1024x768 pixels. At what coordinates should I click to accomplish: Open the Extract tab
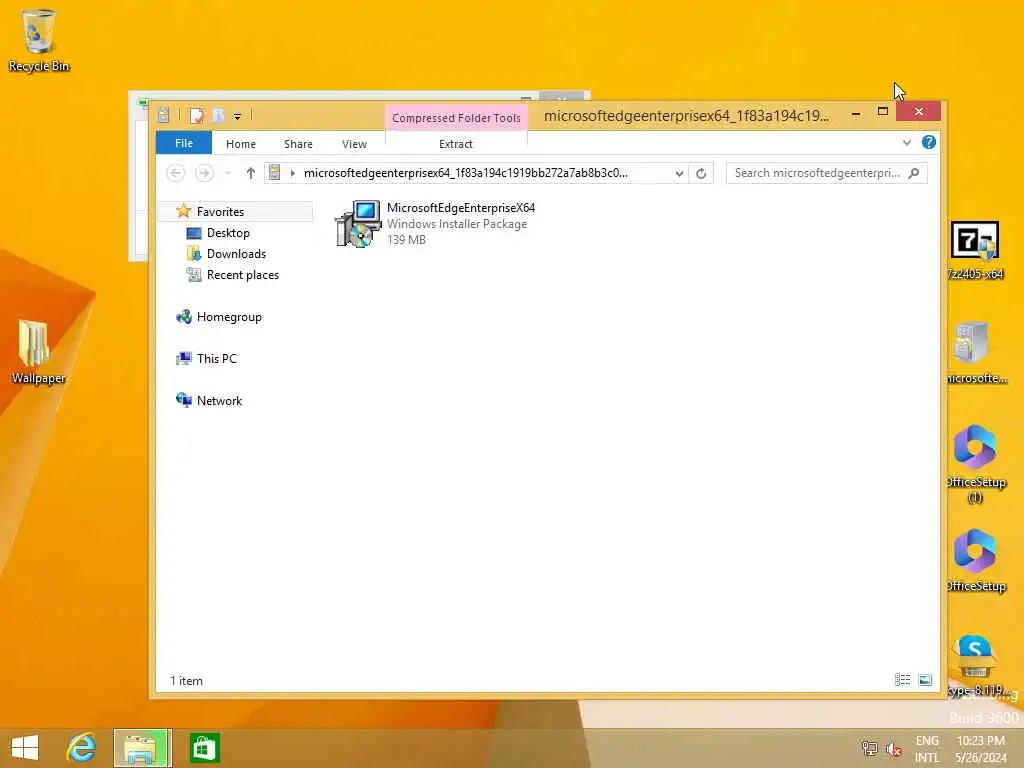point(456,144)
